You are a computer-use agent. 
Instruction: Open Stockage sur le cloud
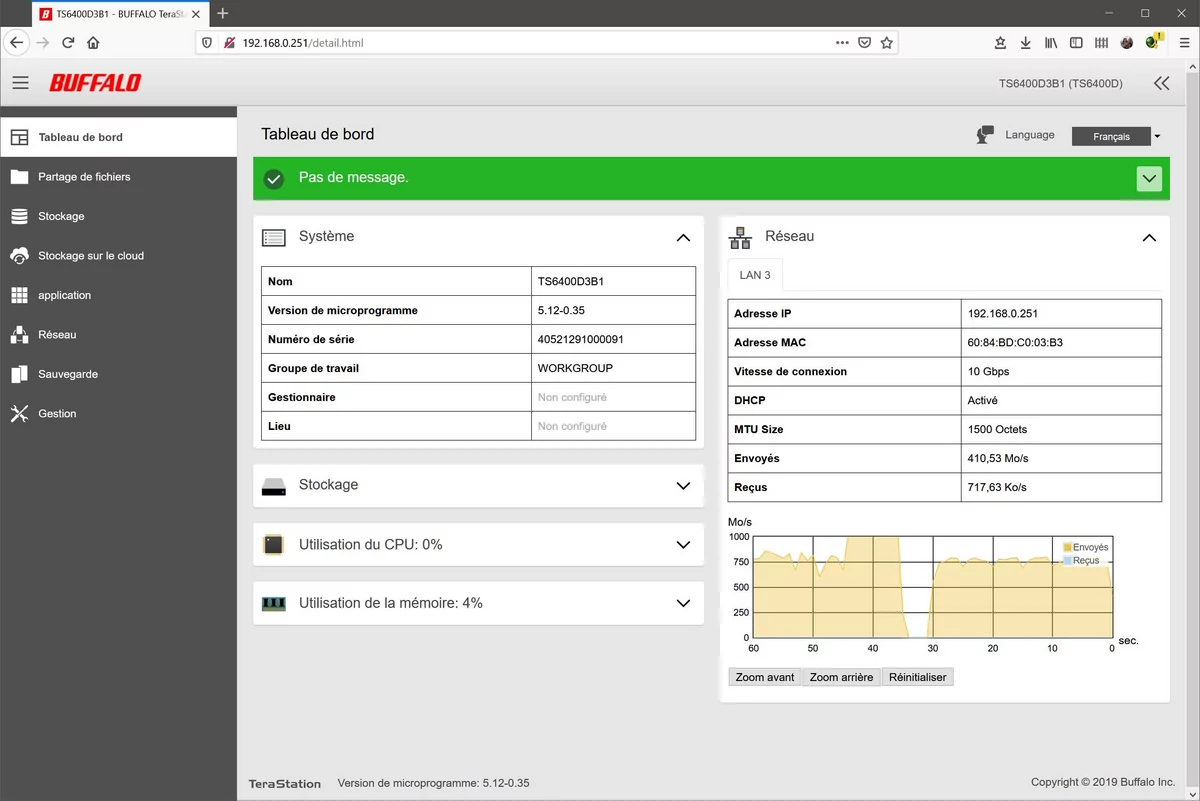click(x=118, y=256)
